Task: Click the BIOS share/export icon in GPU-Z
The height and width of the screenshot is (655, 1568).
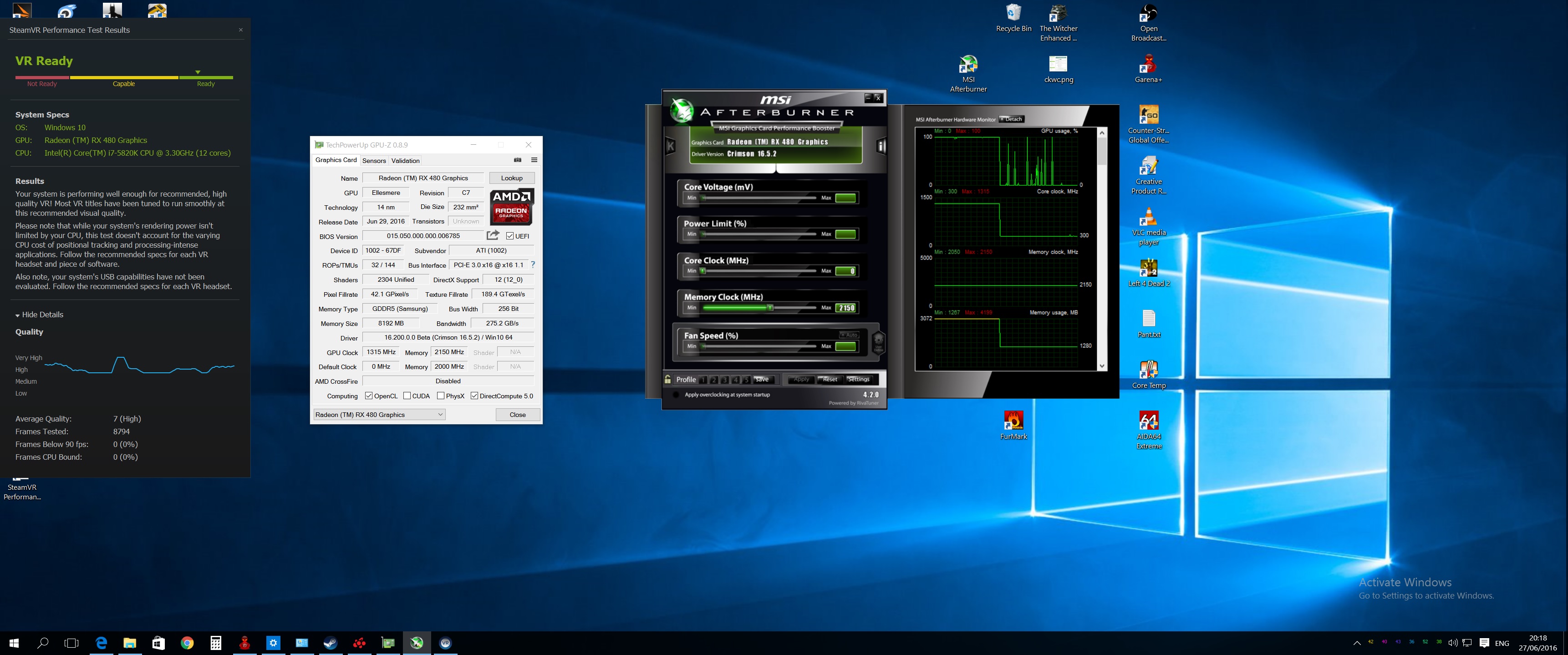Action: click(x=493, y=235)
